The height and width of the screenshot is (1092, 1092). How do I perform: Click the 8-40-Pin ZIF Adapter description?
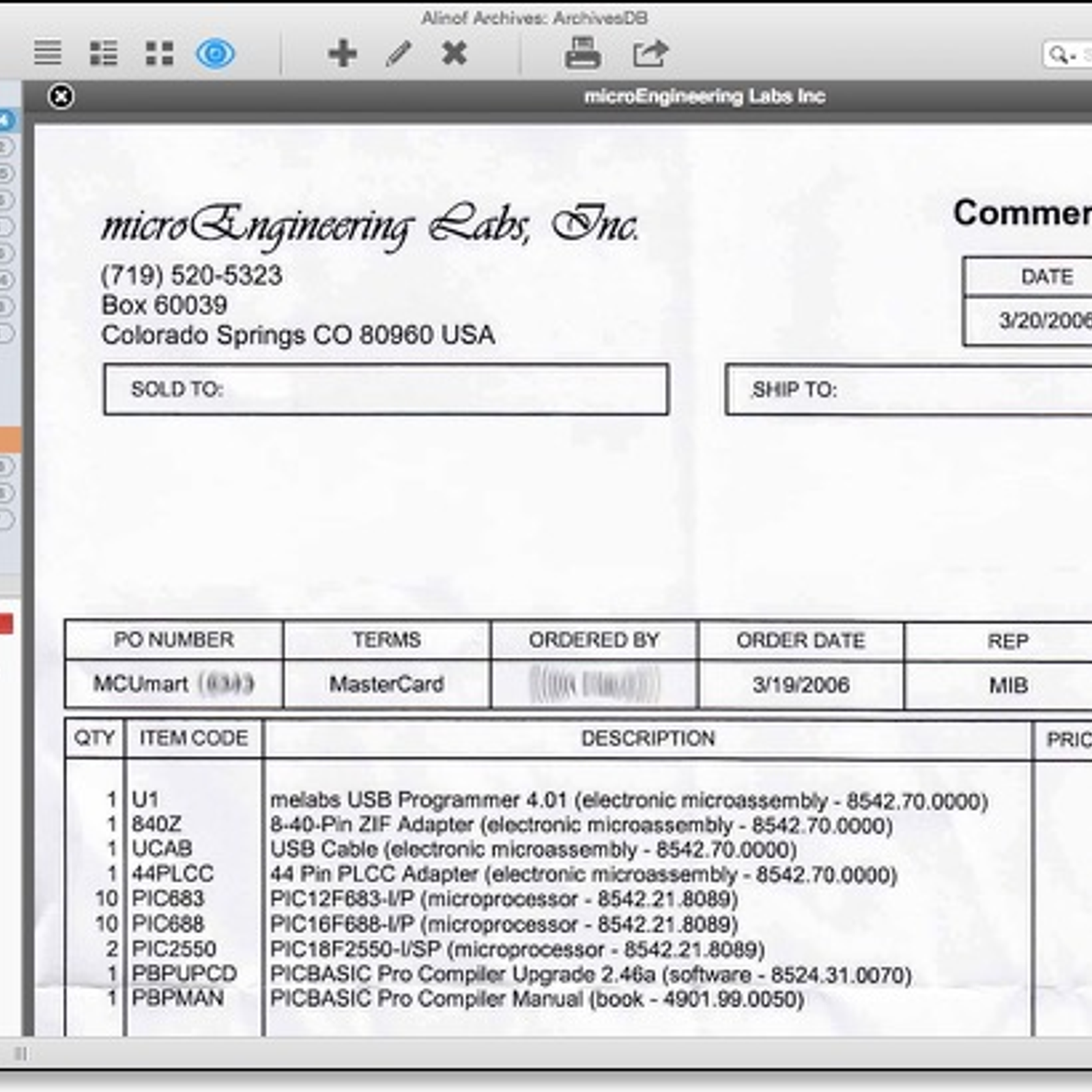581,825
